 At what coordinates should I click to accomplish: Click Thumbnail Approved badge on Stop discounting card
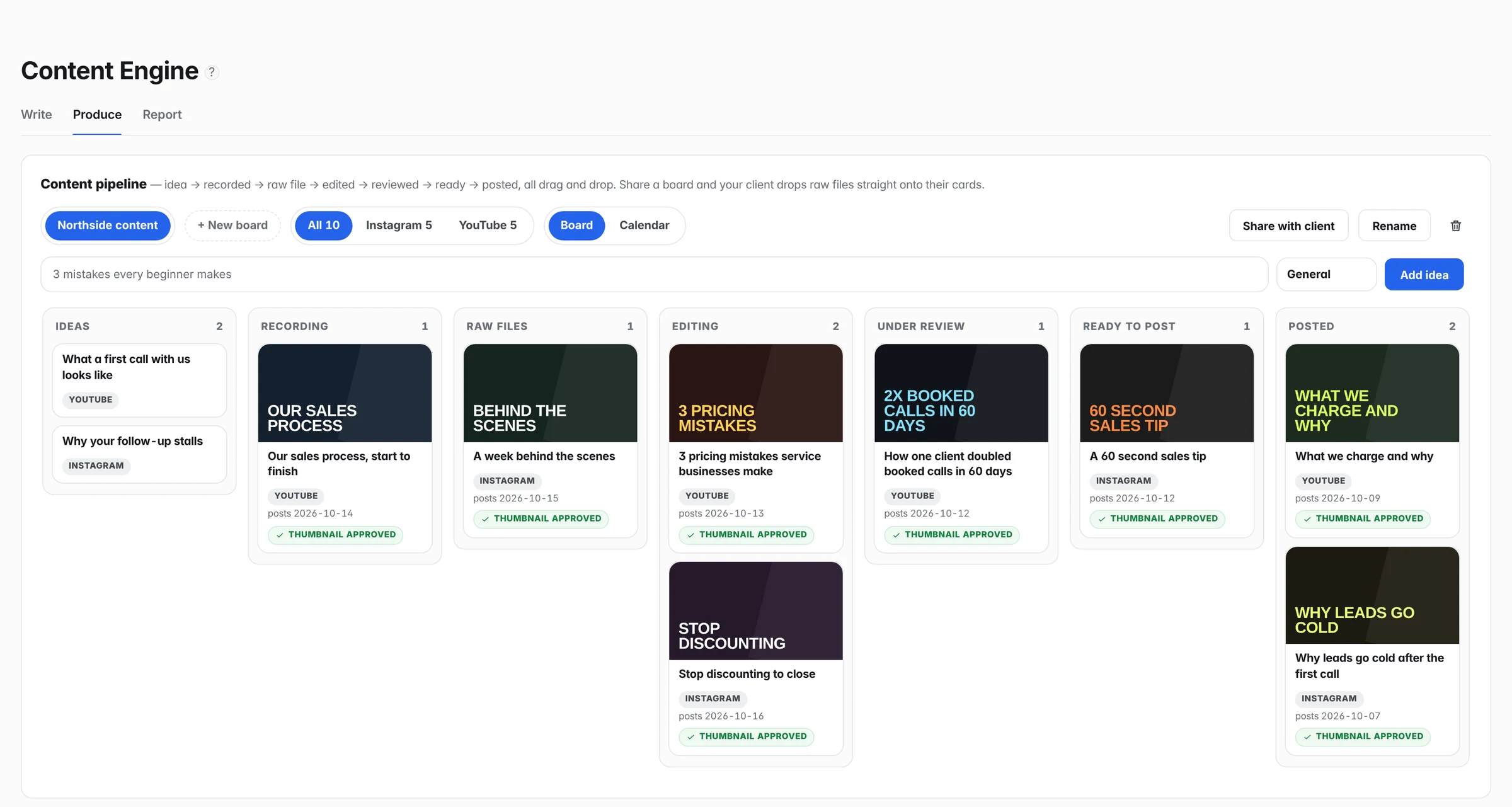click(x=746, y=736)
